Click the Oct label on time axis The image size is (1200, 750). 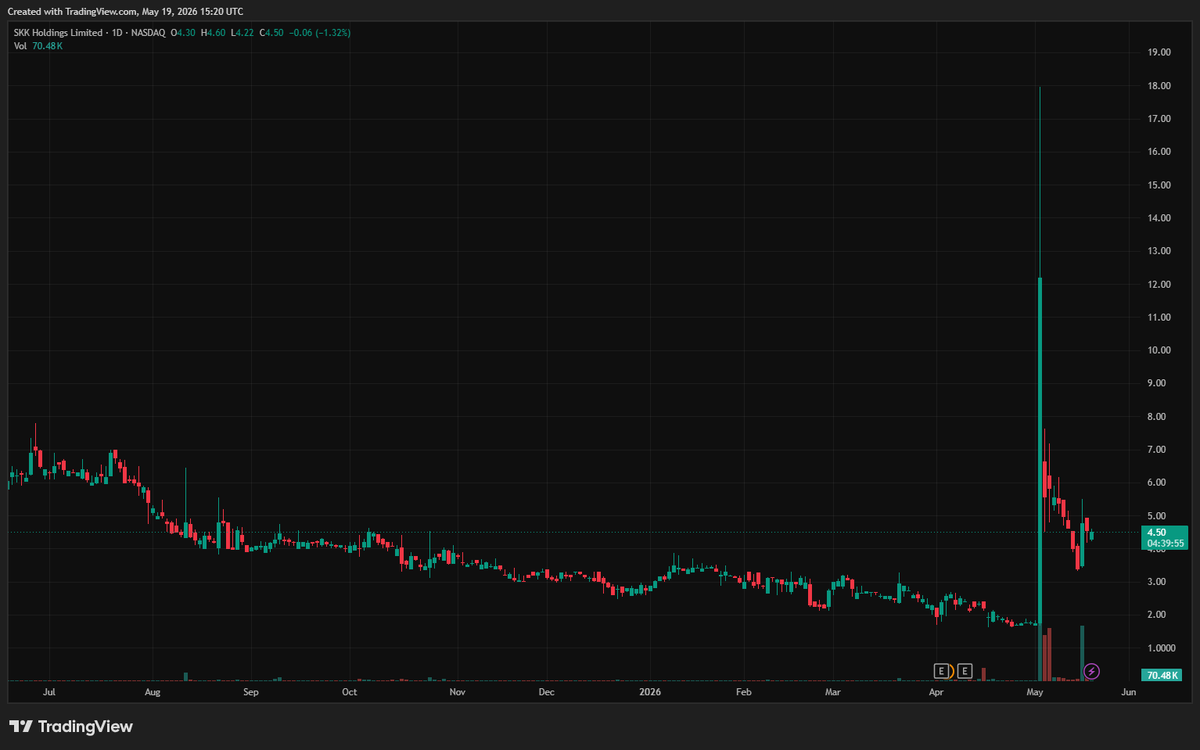click(x=349, y=691)
